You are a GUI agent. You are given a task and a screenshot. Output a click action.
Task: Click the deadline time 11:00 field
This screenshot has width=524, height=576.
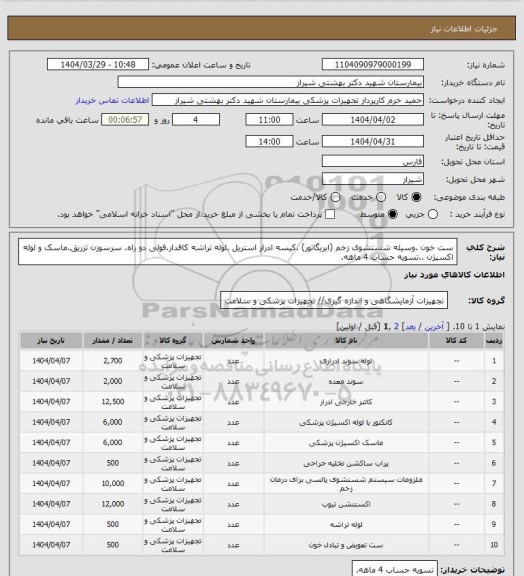pyautogui.click(x=269, y=120)
